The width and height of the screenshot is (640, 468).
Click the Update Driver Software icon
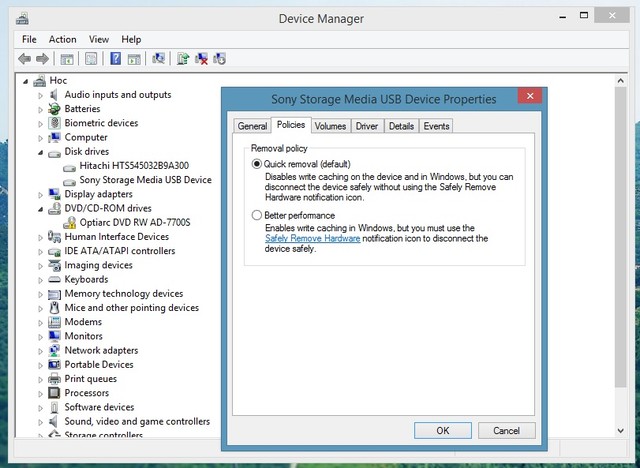pyautogui.click(x=183, y=59)
